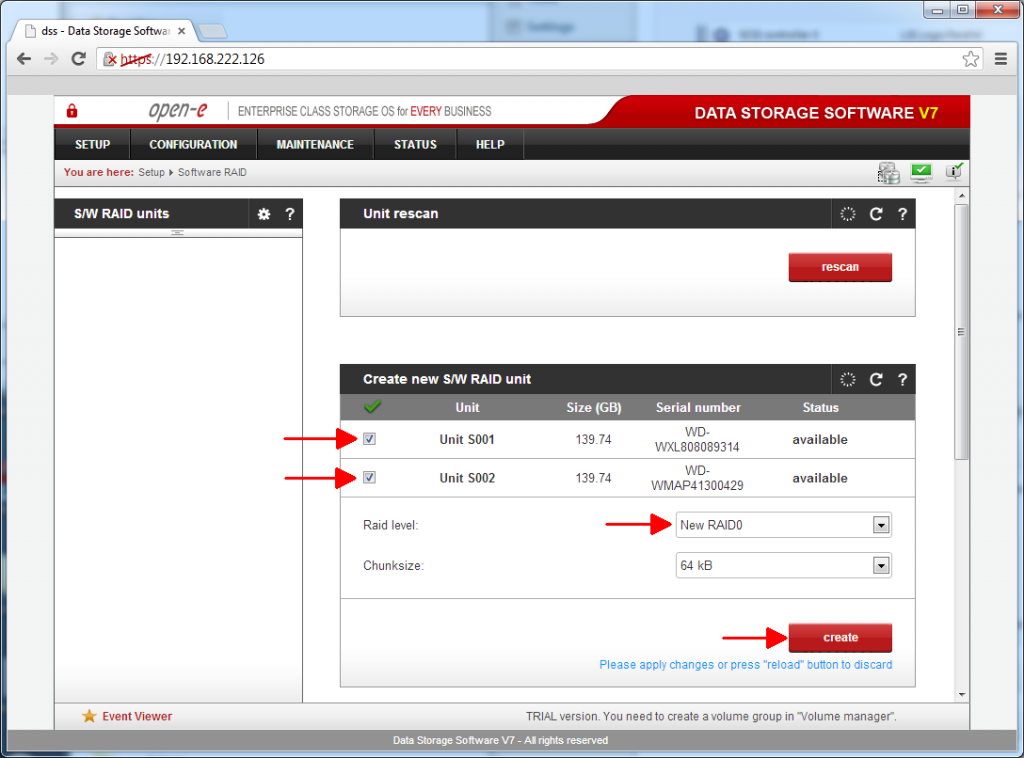The image size is (1024, 758).
Task: Switch to the CONFIGURATION tab
Action: click(192, 144)
